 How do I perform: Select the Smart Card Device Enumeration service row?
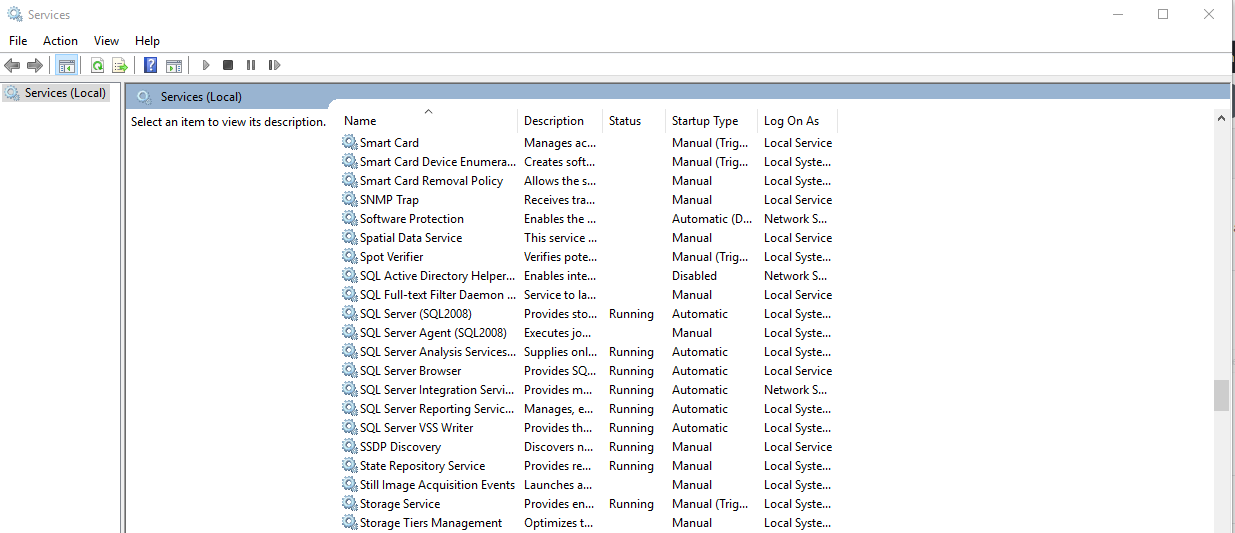(589, 162)
